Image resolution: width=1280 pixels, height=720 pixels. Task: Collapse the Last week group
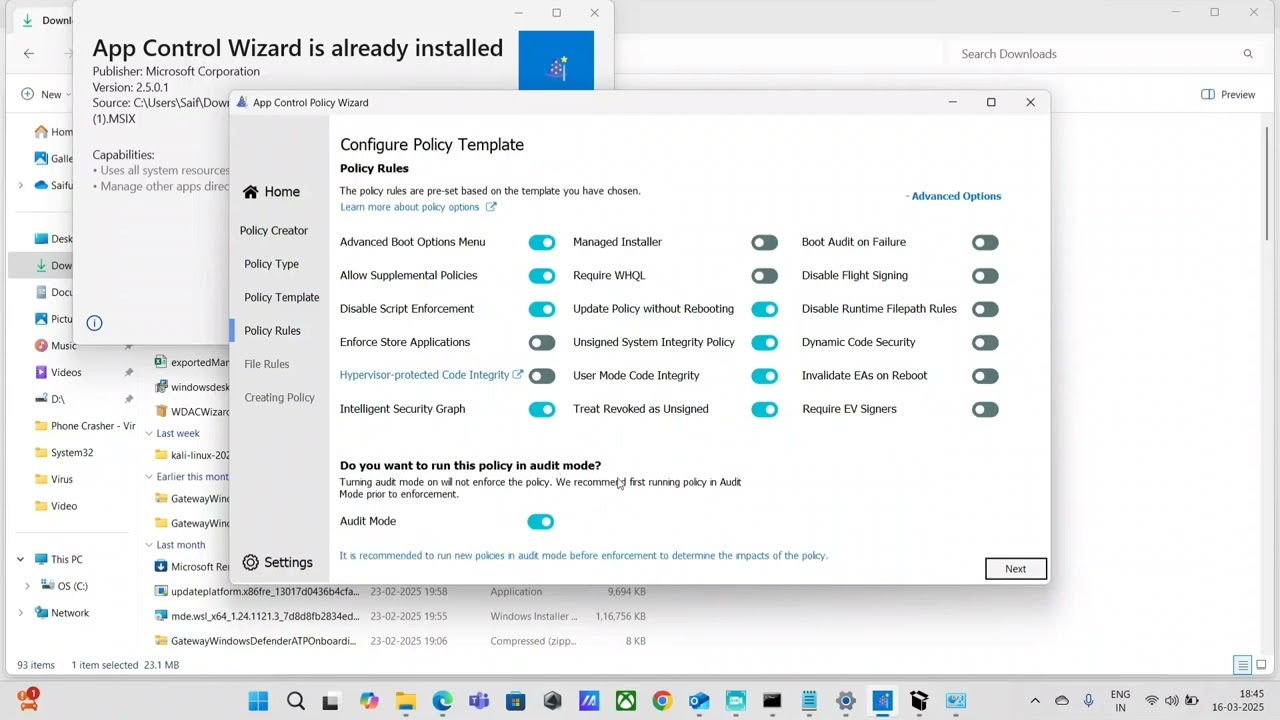(148, 433)
